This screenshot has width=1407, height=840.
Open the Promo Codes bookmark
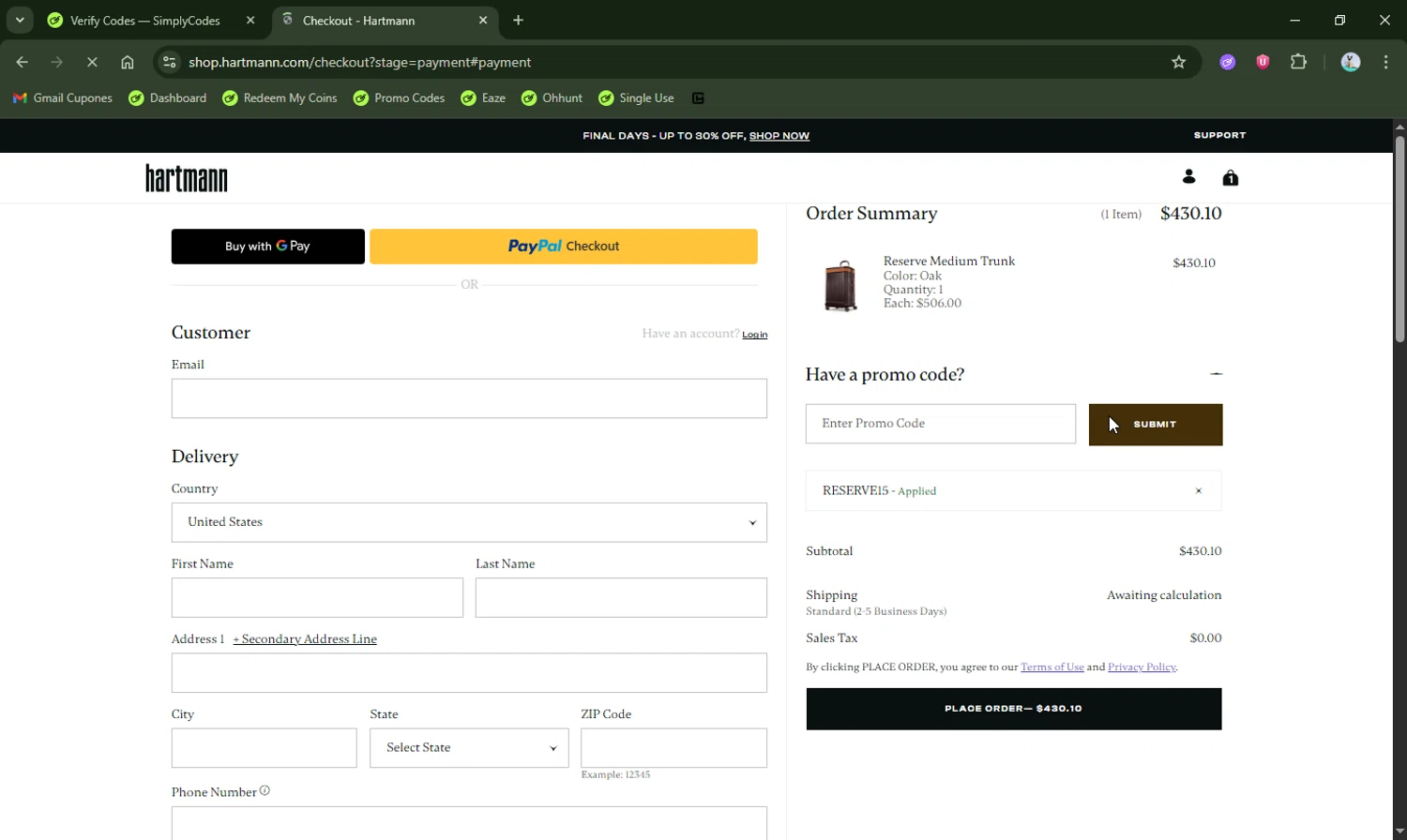pyautogui.click(x=399, y=97)
